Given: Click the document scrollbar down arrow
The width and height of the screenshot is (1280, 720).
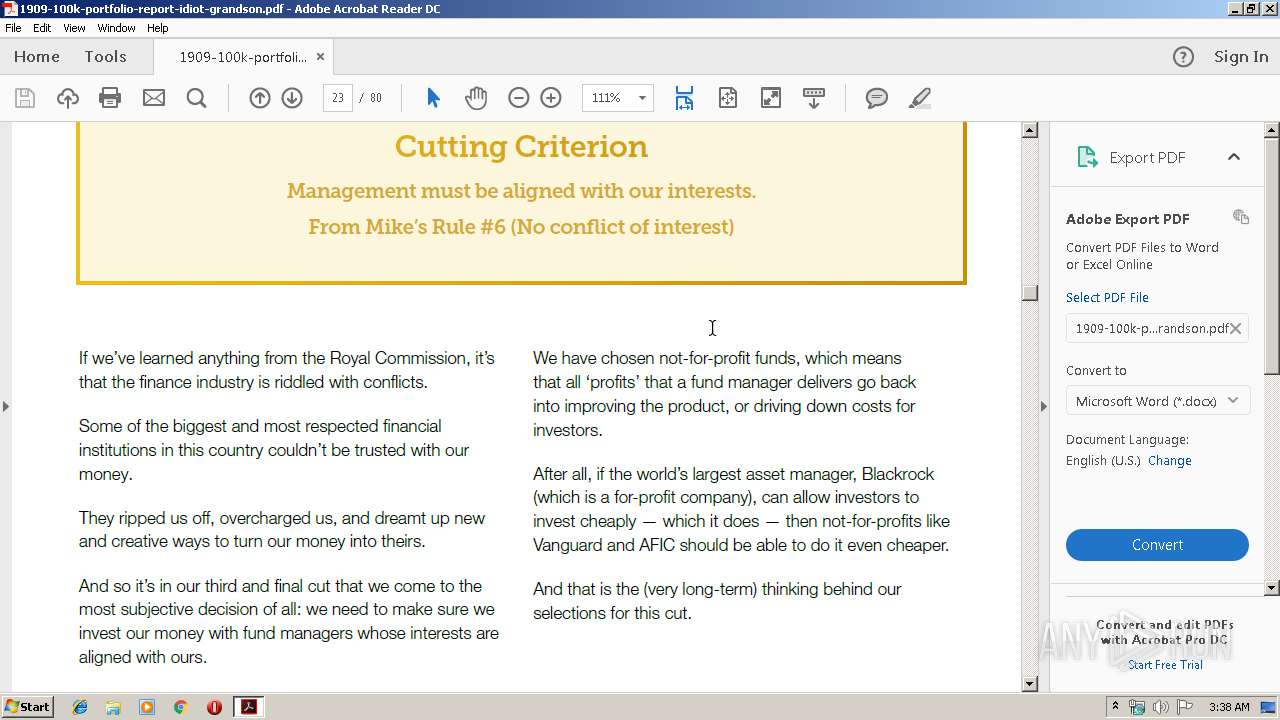Looking at the screenshot, I should pos(1029,684).
